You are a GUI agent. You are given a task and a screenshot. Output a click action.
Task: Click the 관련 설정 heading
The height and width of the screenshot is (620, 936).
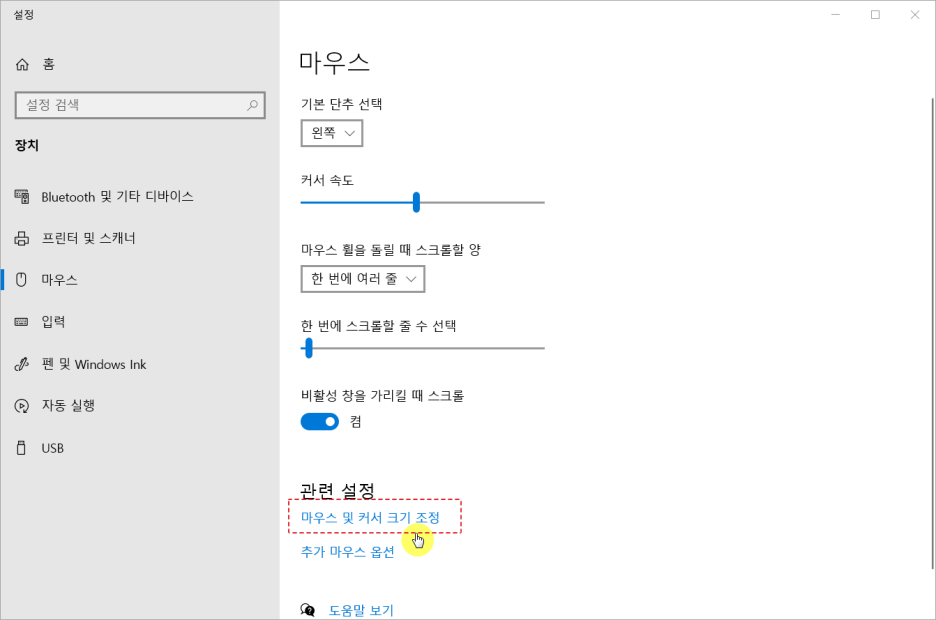(x=337, y=491)
